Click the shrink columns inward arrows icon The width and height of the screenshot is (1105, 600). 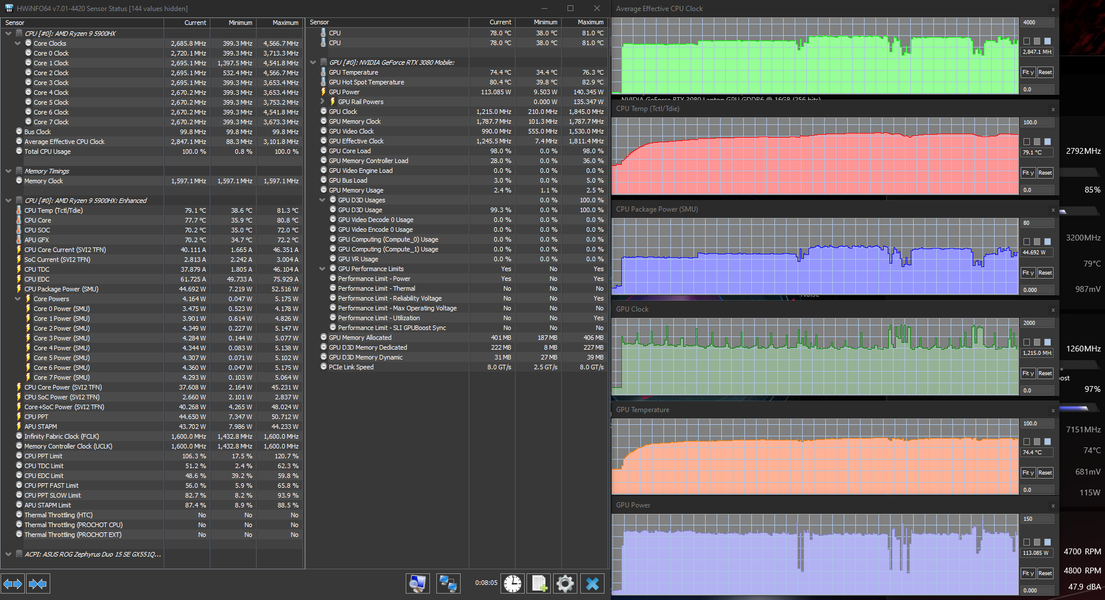tap(38, 584)
